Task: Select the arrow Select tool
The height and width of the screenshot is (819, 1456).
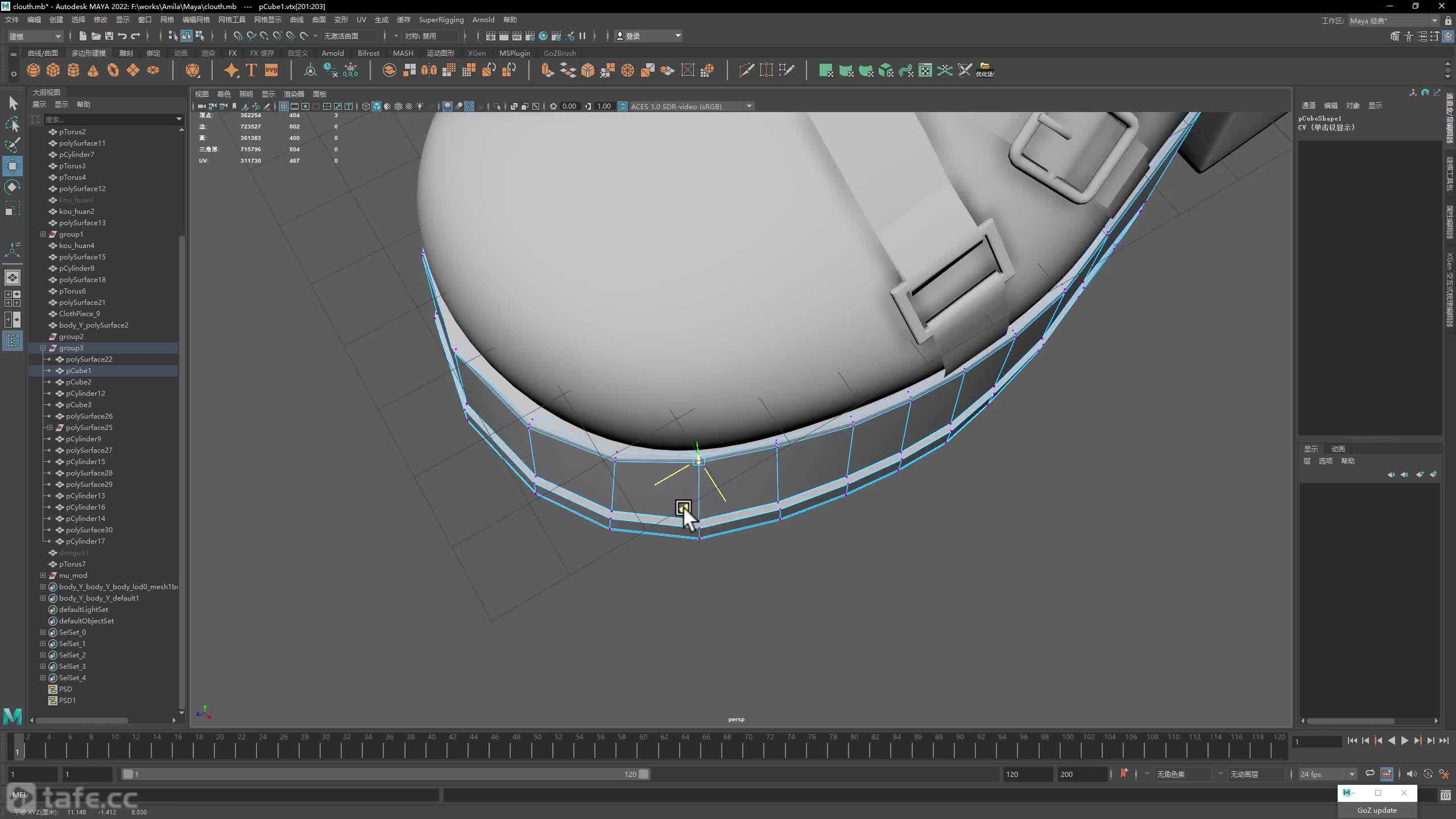Action: 13,103
